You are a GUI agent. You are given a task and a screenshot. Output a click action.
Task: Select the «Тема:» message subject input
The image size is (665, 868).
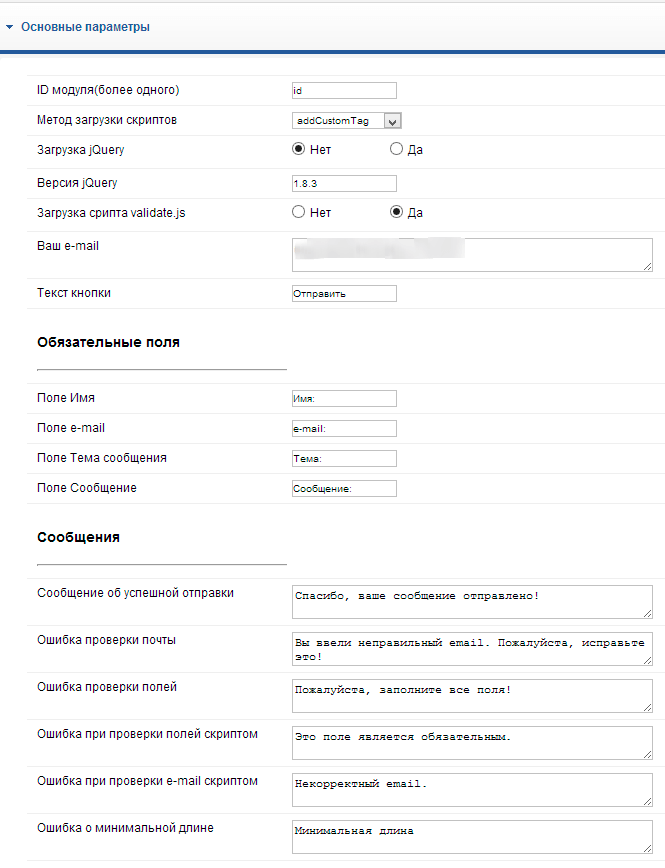click(343, 458)
